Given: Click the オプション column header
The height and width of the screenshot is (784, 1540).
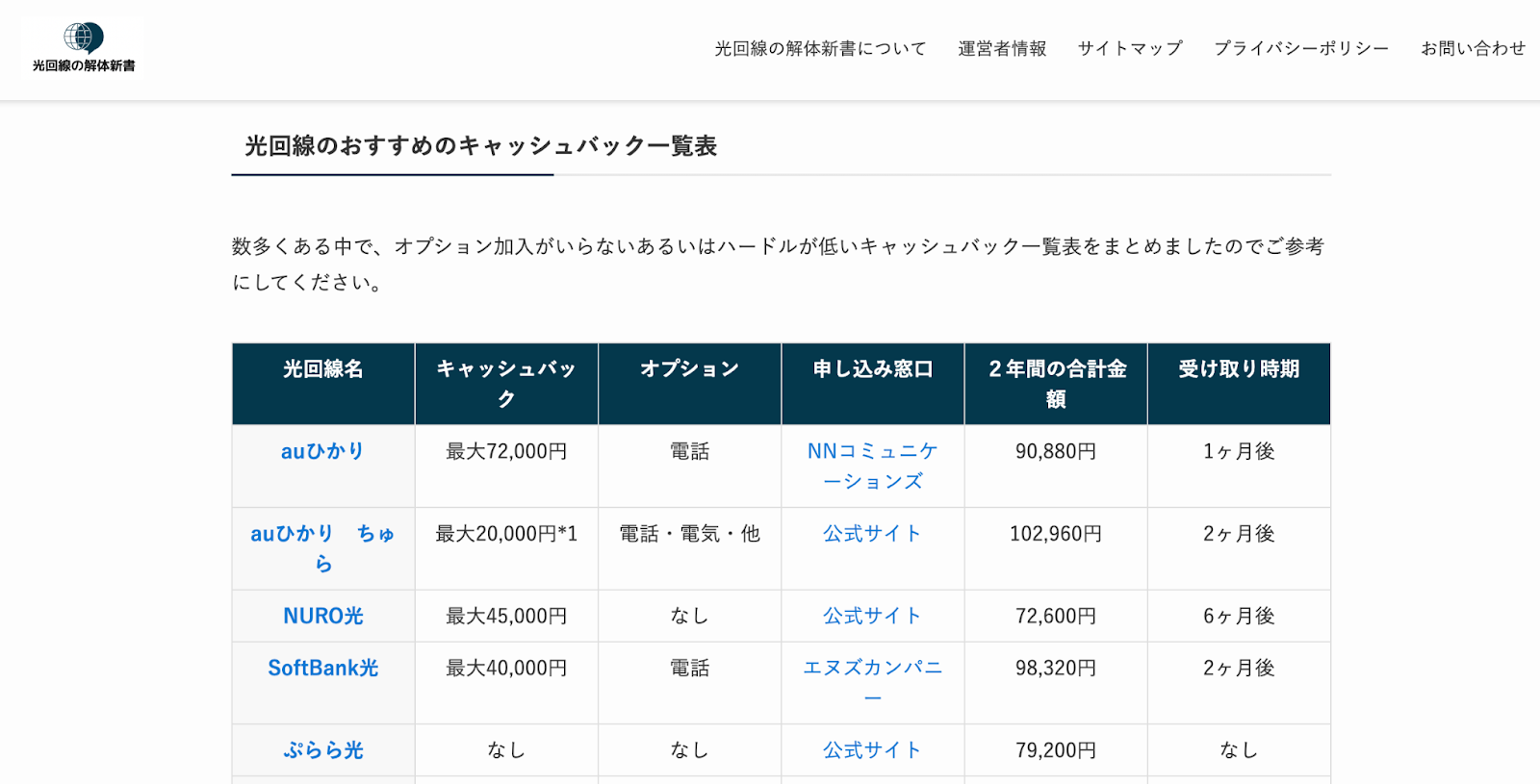Looking at the screenshot, I should tap(690, 384).
